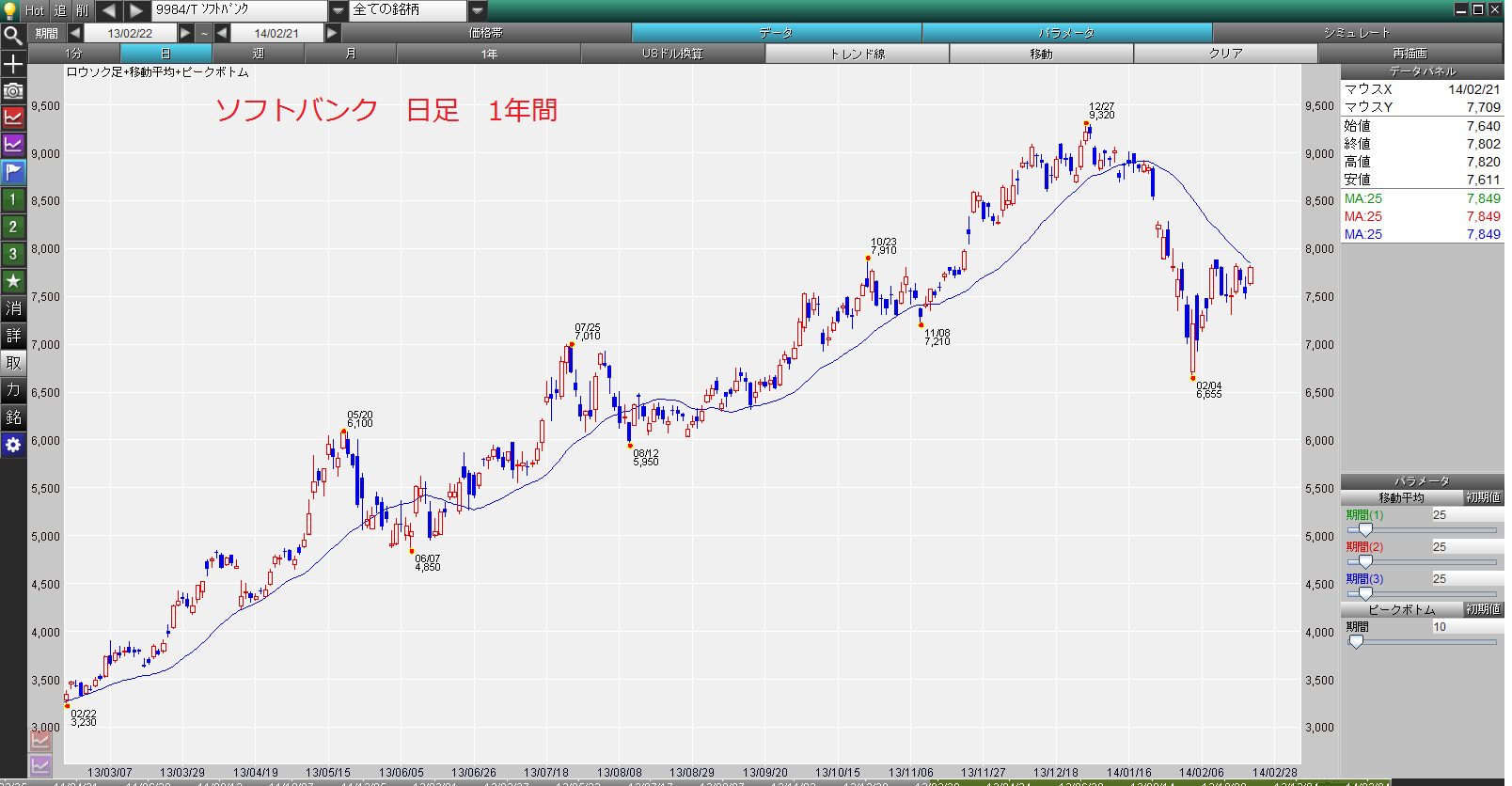Open the 価格帯 price band tab
This screenshot has width=1512, height=786.
tap(486, 33)
